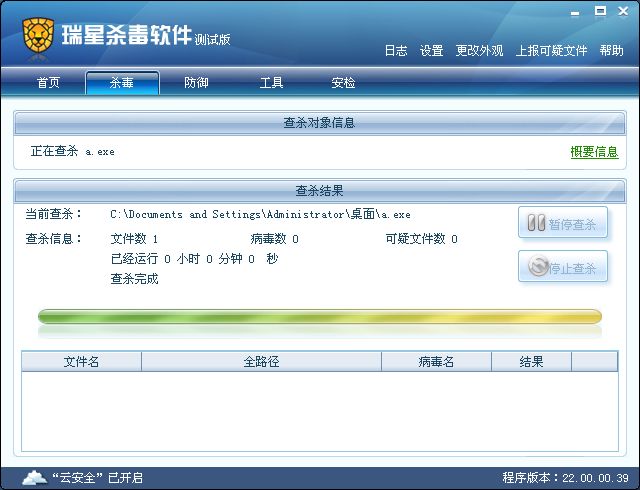Click the 查杀对象信息 section header
The height and width of the screenshot is (490, 640).
tap(319, 122)
